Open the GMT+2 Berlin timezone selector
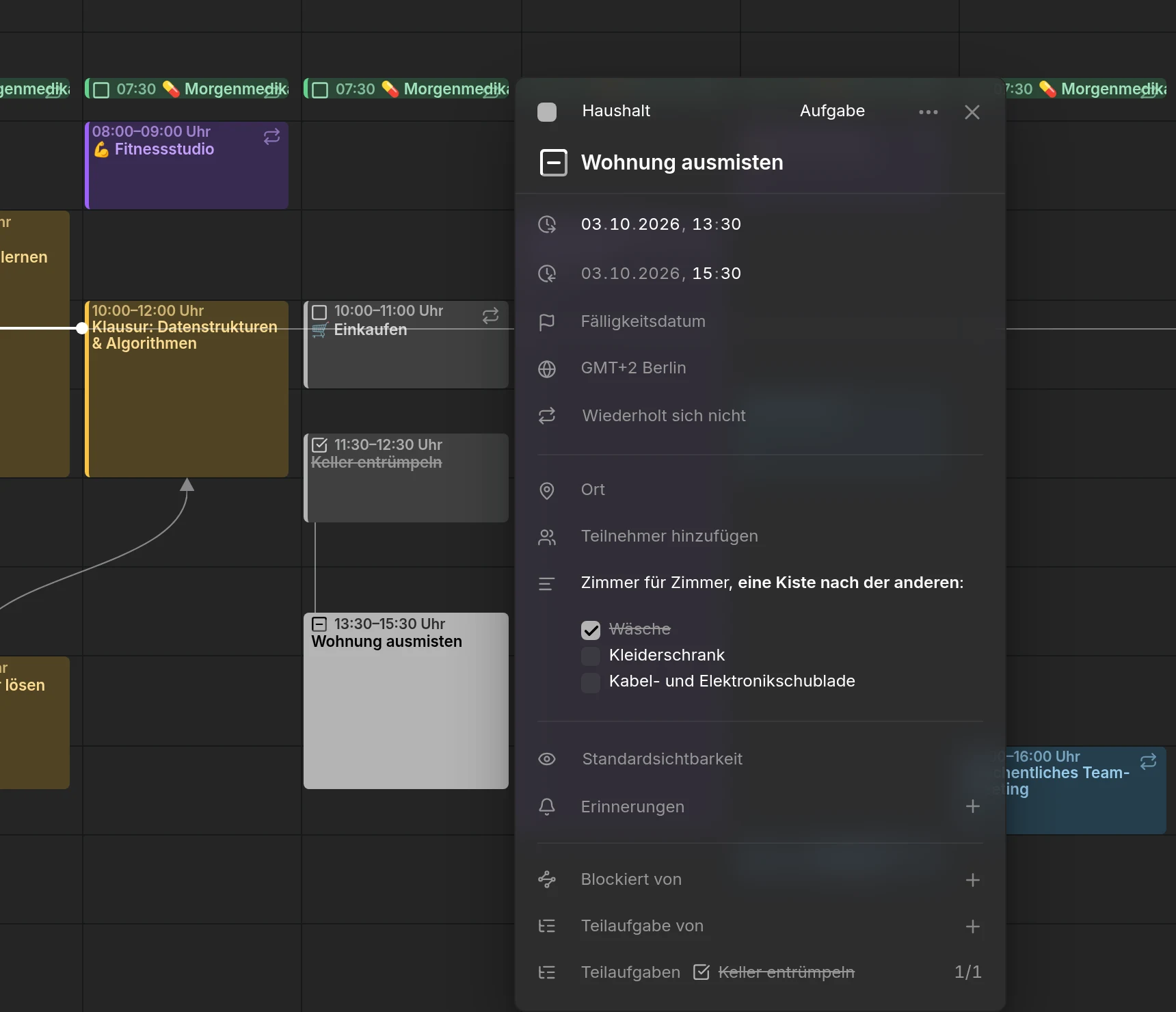 [x=633, y=368]
